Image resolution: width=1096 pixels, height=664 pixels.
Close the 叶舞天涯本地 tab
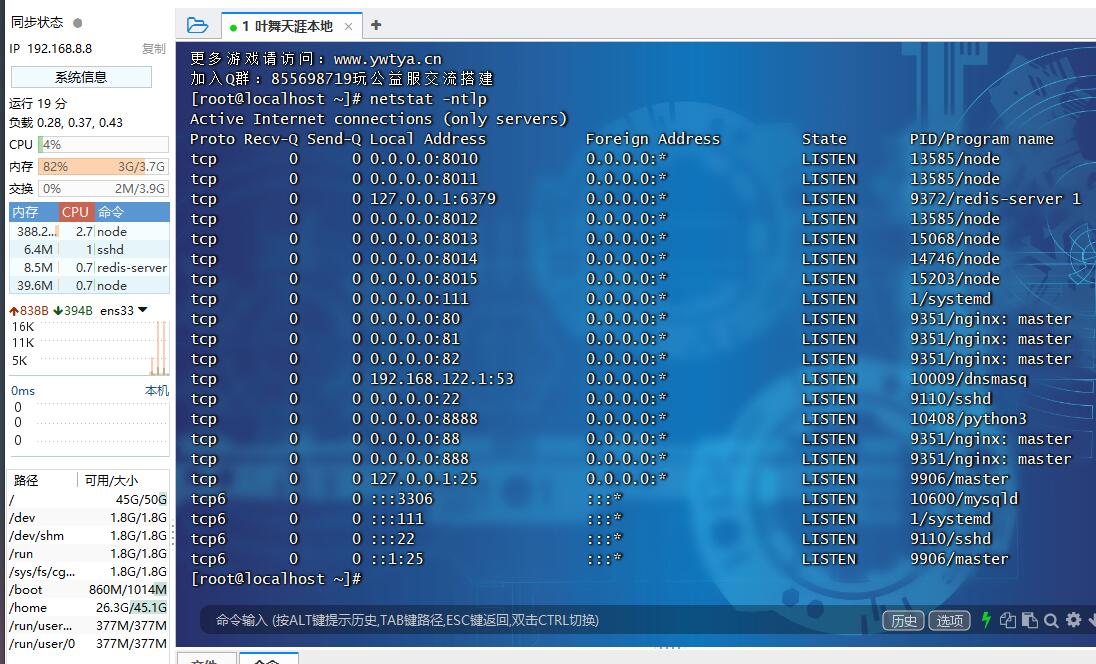[349, 27]
